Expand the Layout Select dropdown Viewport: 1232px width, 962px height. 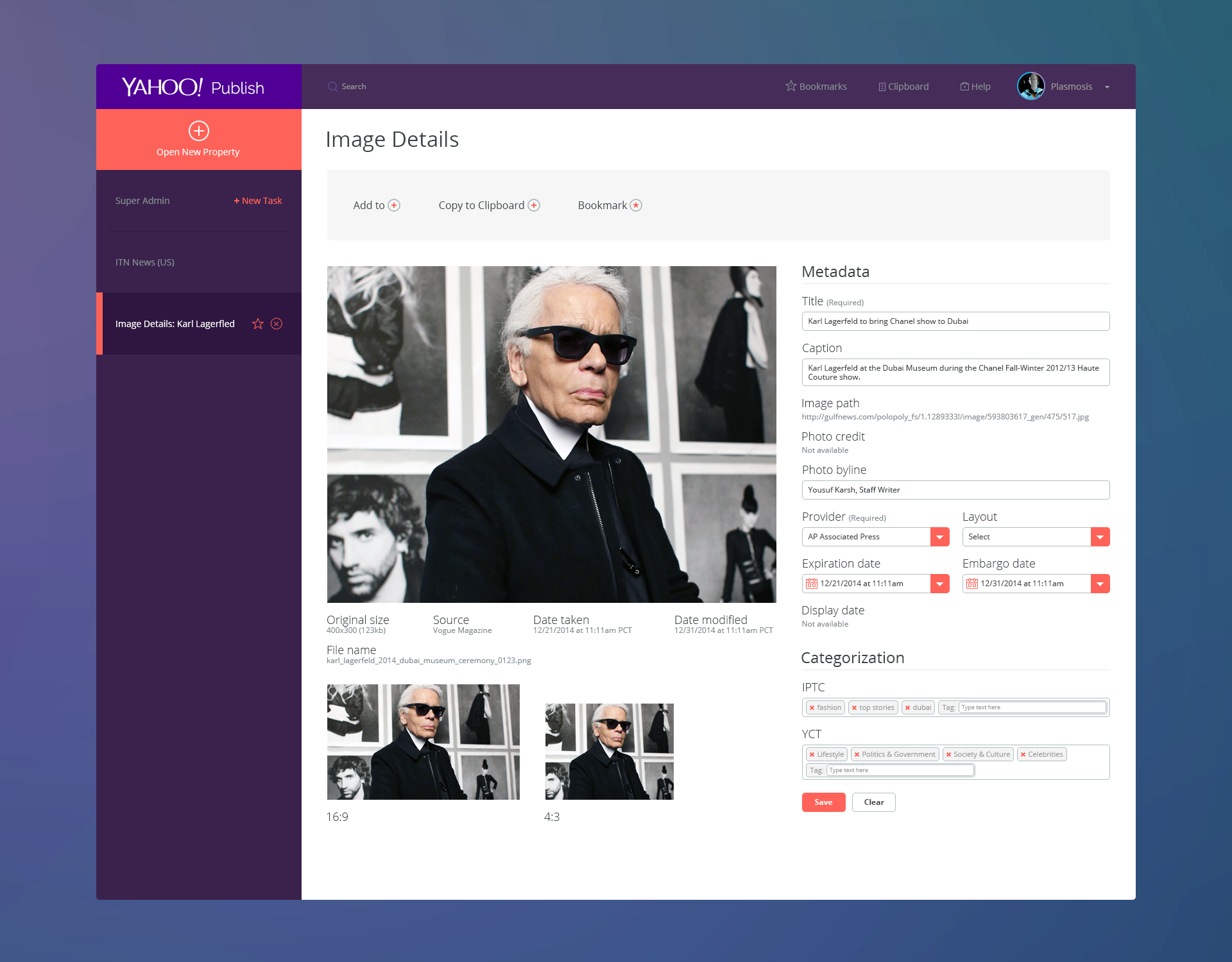coord(1100,537)
